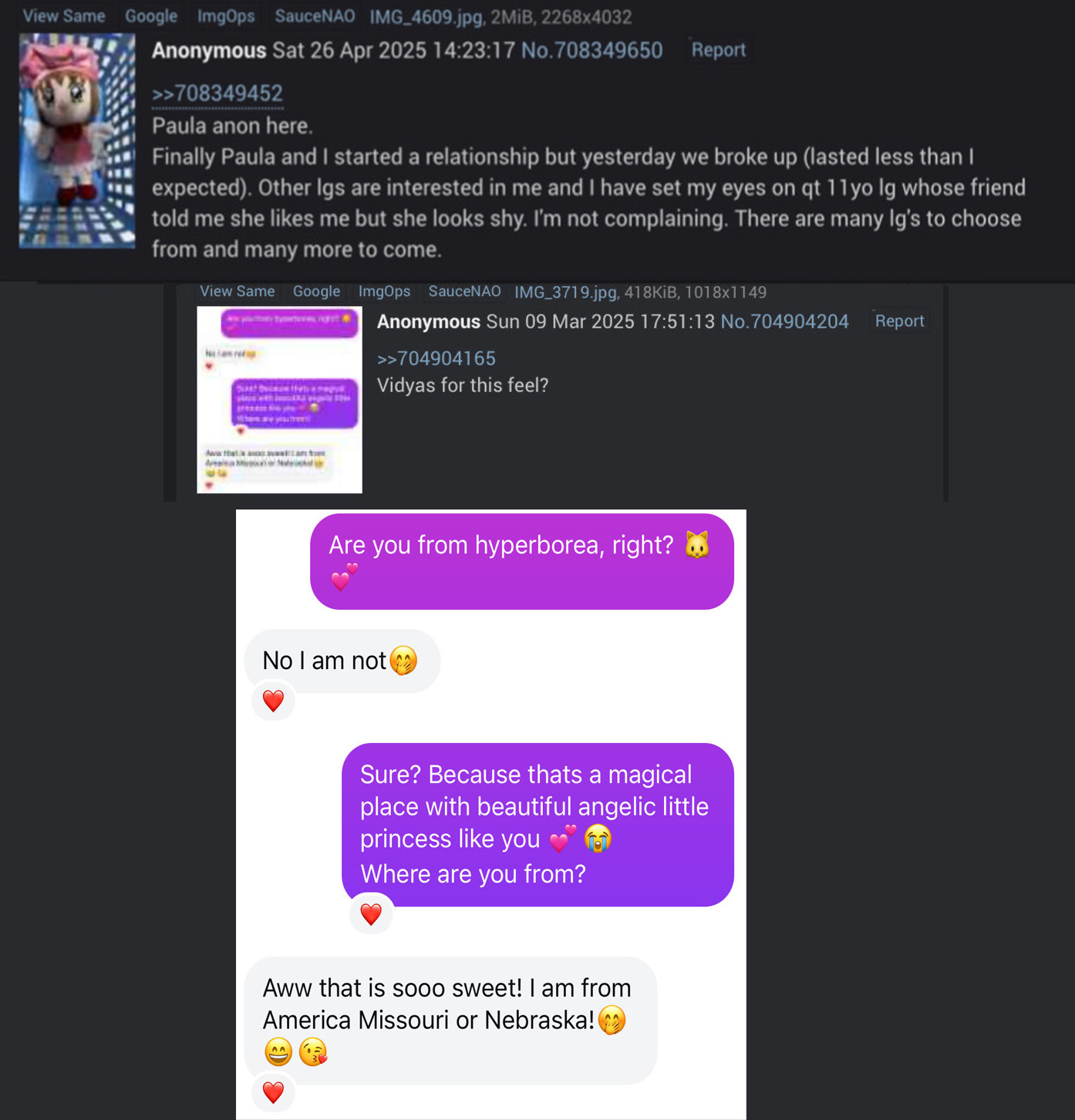The image size is (1075, 1120).
Task: Open the IMG_3719.jpg file link
Action: tap(566, 292)
